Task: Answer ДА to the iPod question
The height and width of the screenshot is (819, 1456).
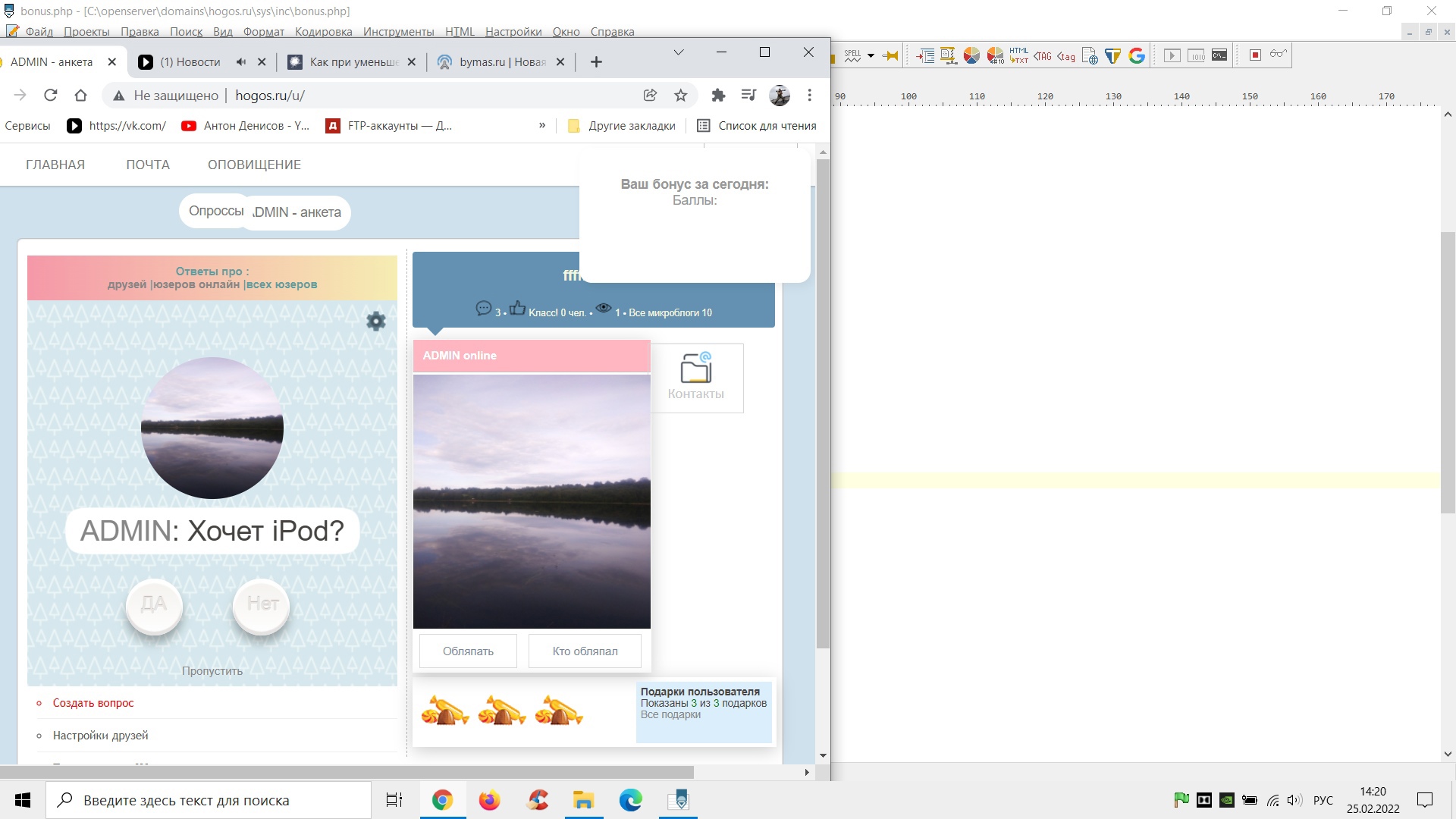Action: tap(154, 604)
